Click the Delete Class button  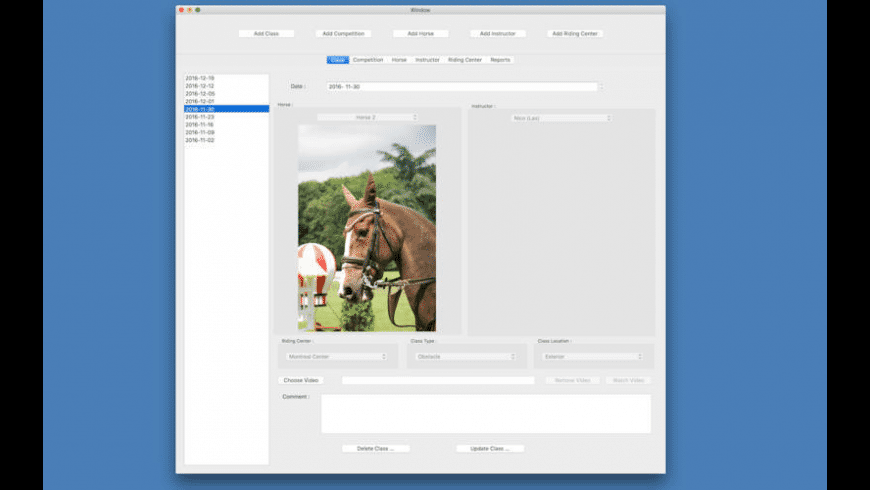pyautogui.click(x=376, y=448)
